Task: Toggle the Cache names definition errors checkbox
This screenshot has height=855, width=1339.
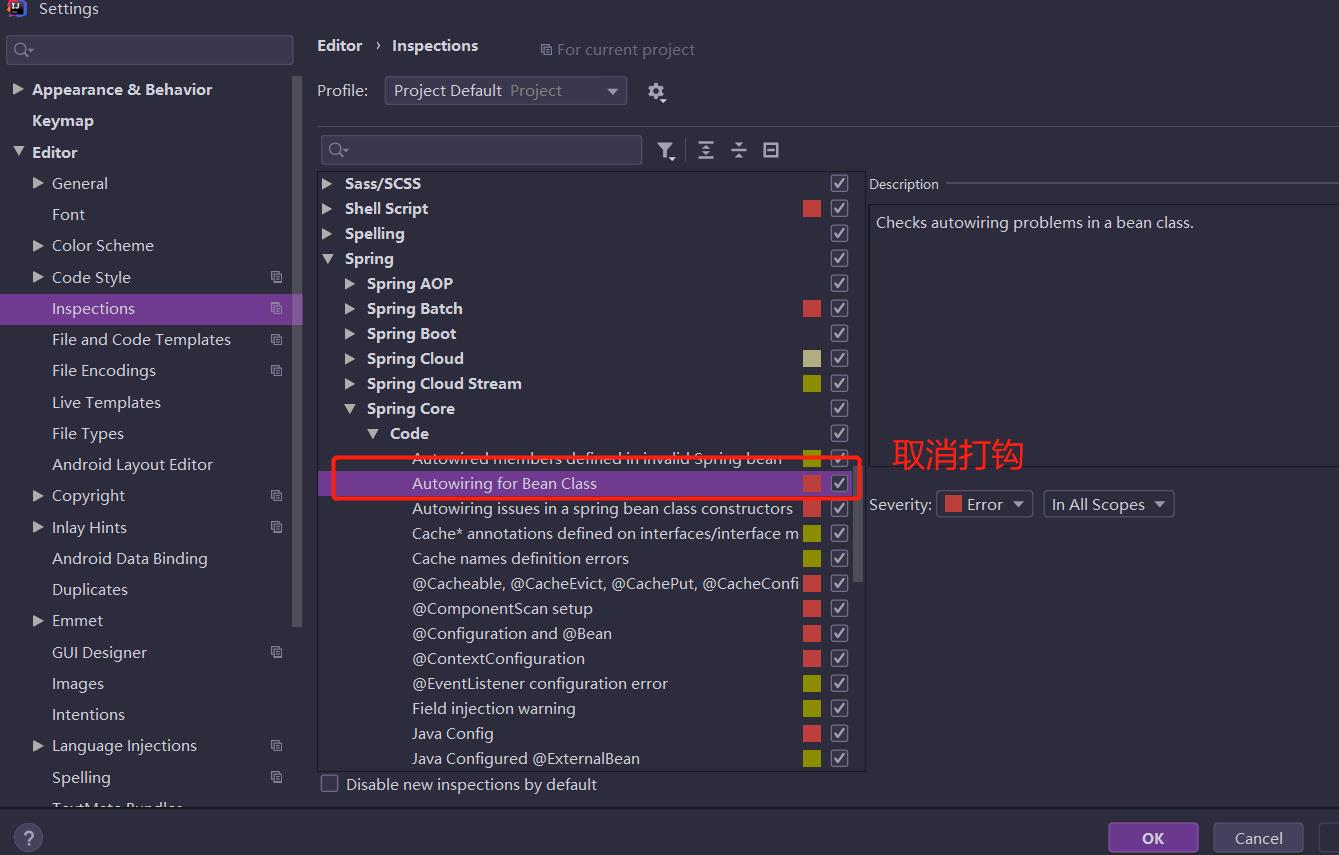Action: coord(839,558)
